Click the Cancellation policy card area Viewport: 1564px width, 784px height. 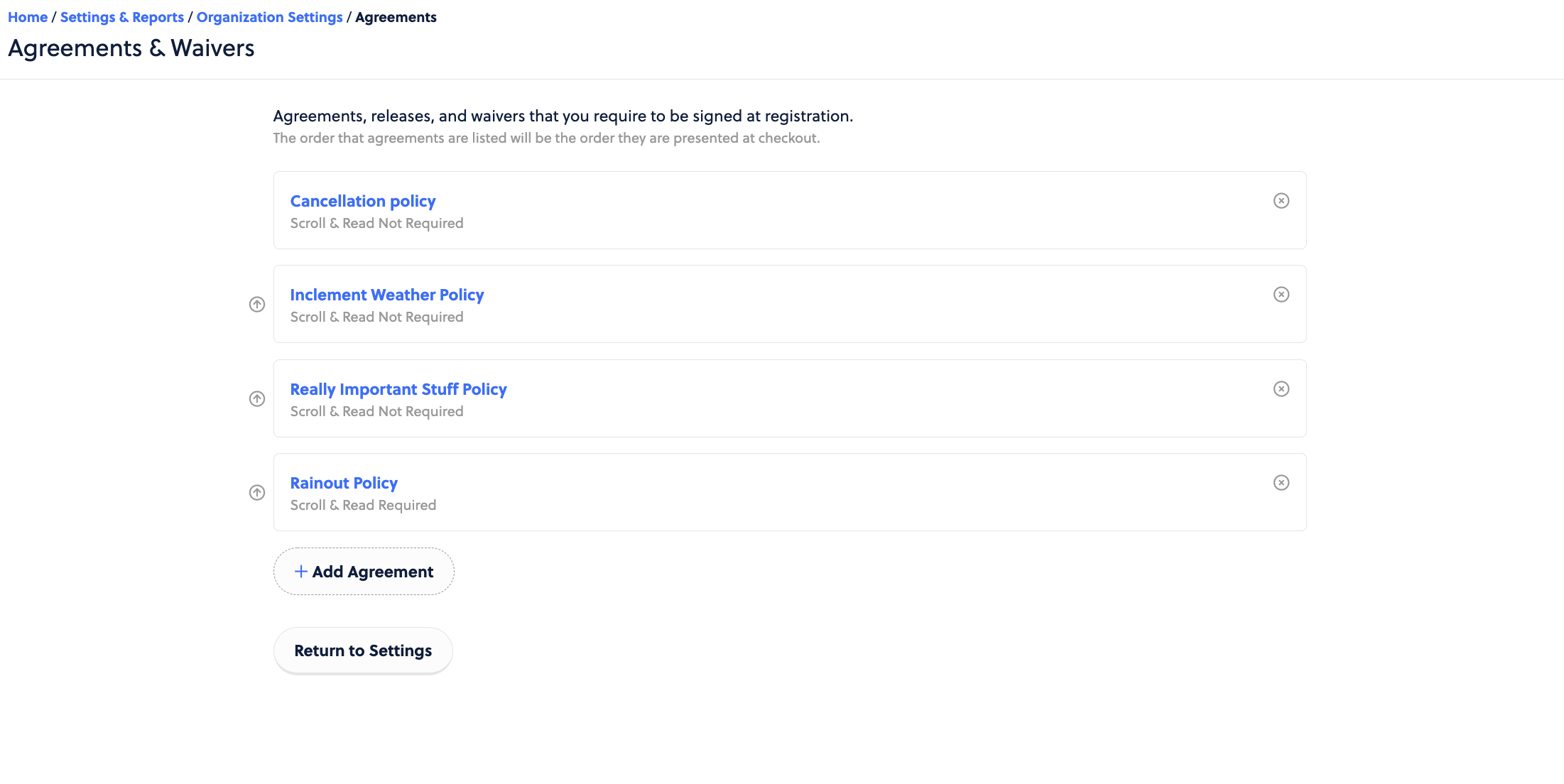click(788, 211)
